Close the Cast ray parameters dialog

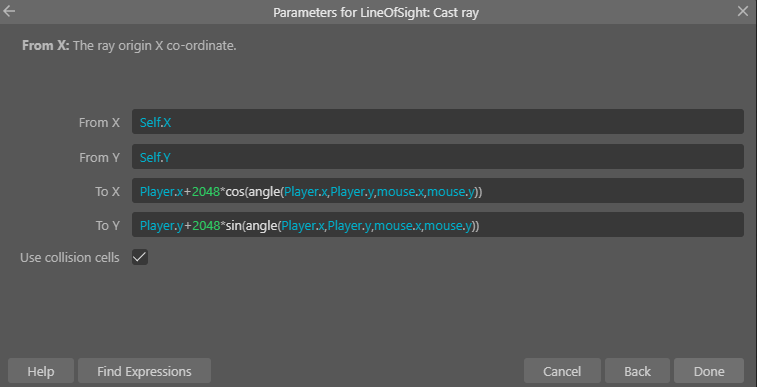coord(743,12)
